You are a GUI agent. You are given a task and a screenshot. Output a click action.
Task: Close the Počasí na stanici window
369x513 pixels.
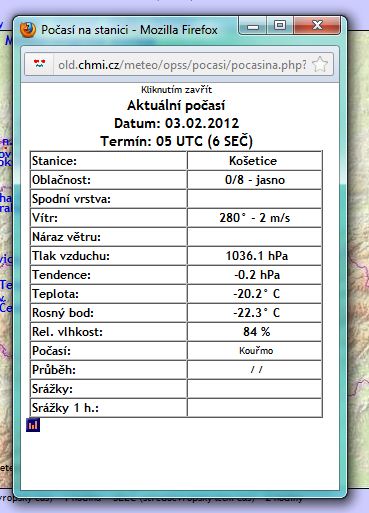317,26
